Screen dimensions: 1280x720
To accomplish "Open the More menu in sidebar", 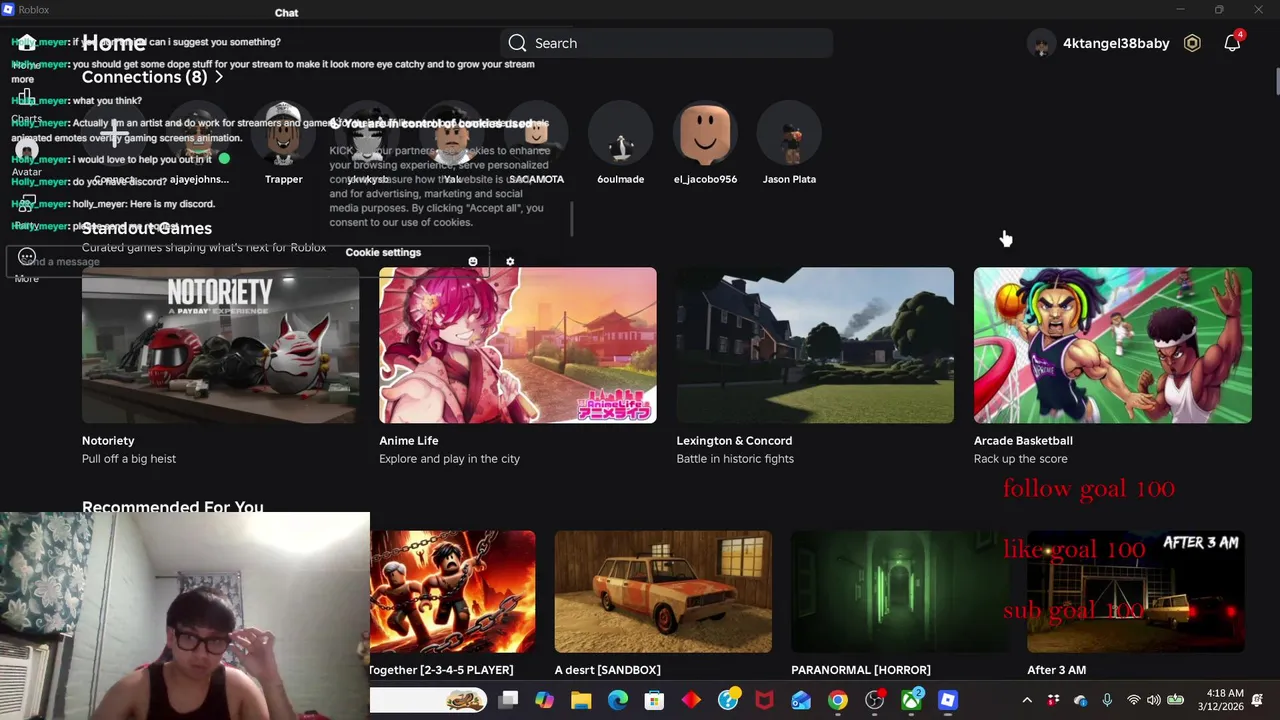I will pos(27,257).
